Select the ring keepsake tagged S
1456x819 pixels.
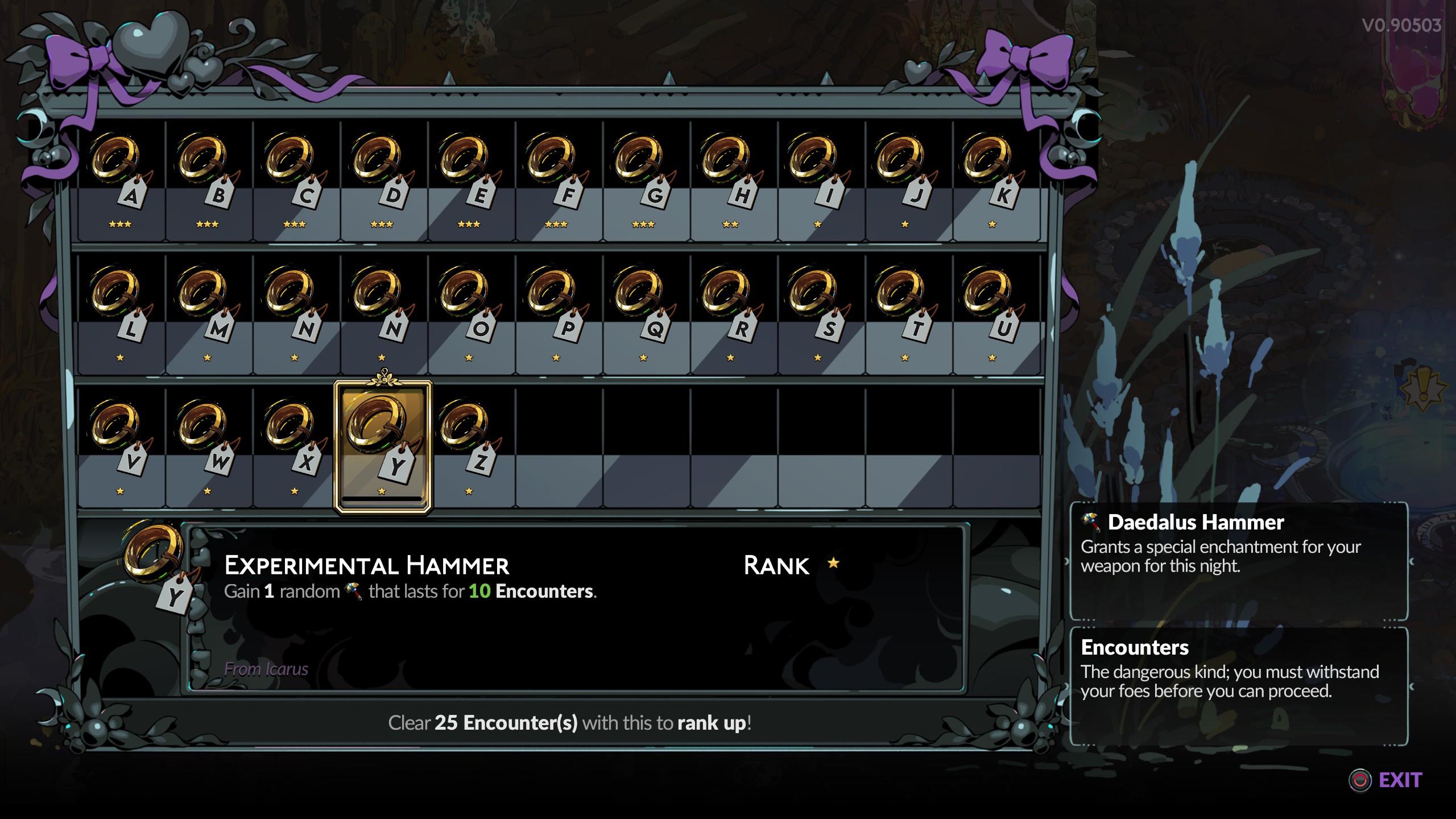[820, 314]
